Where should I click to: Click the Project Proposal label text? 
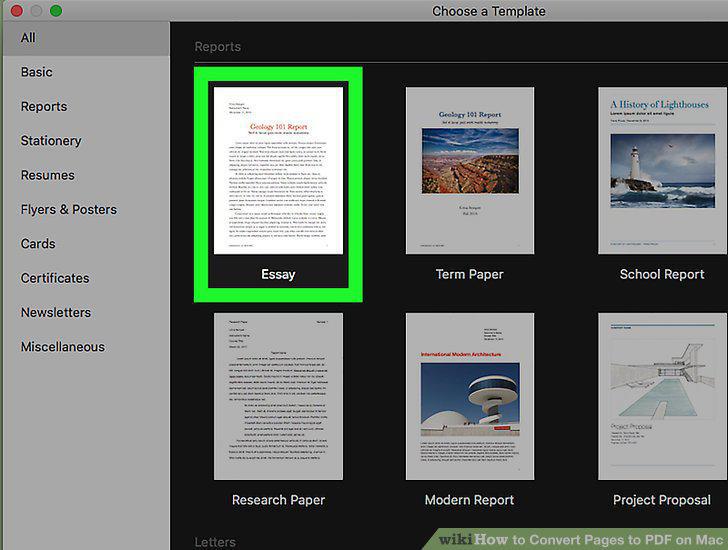pos(662,500)
